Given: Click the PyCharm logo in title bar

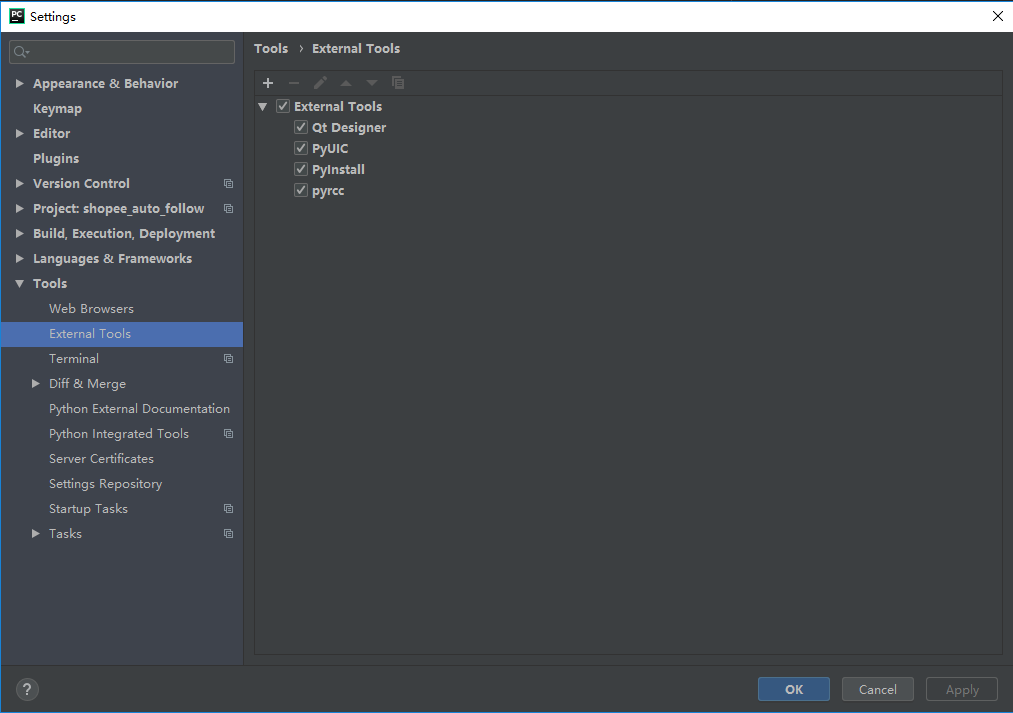Looking at the screenshot, I should tap(17, 16).
